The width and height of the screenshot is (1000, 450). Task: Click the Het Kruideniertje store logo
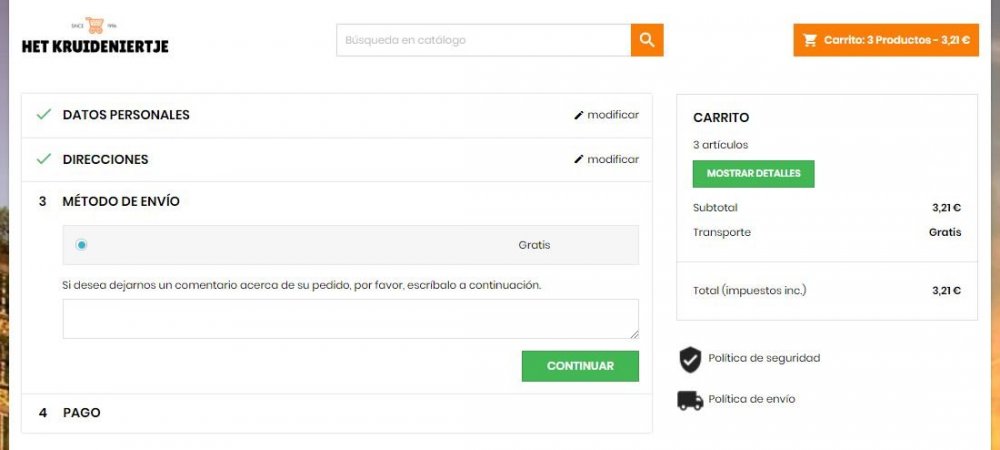point(95,37)
